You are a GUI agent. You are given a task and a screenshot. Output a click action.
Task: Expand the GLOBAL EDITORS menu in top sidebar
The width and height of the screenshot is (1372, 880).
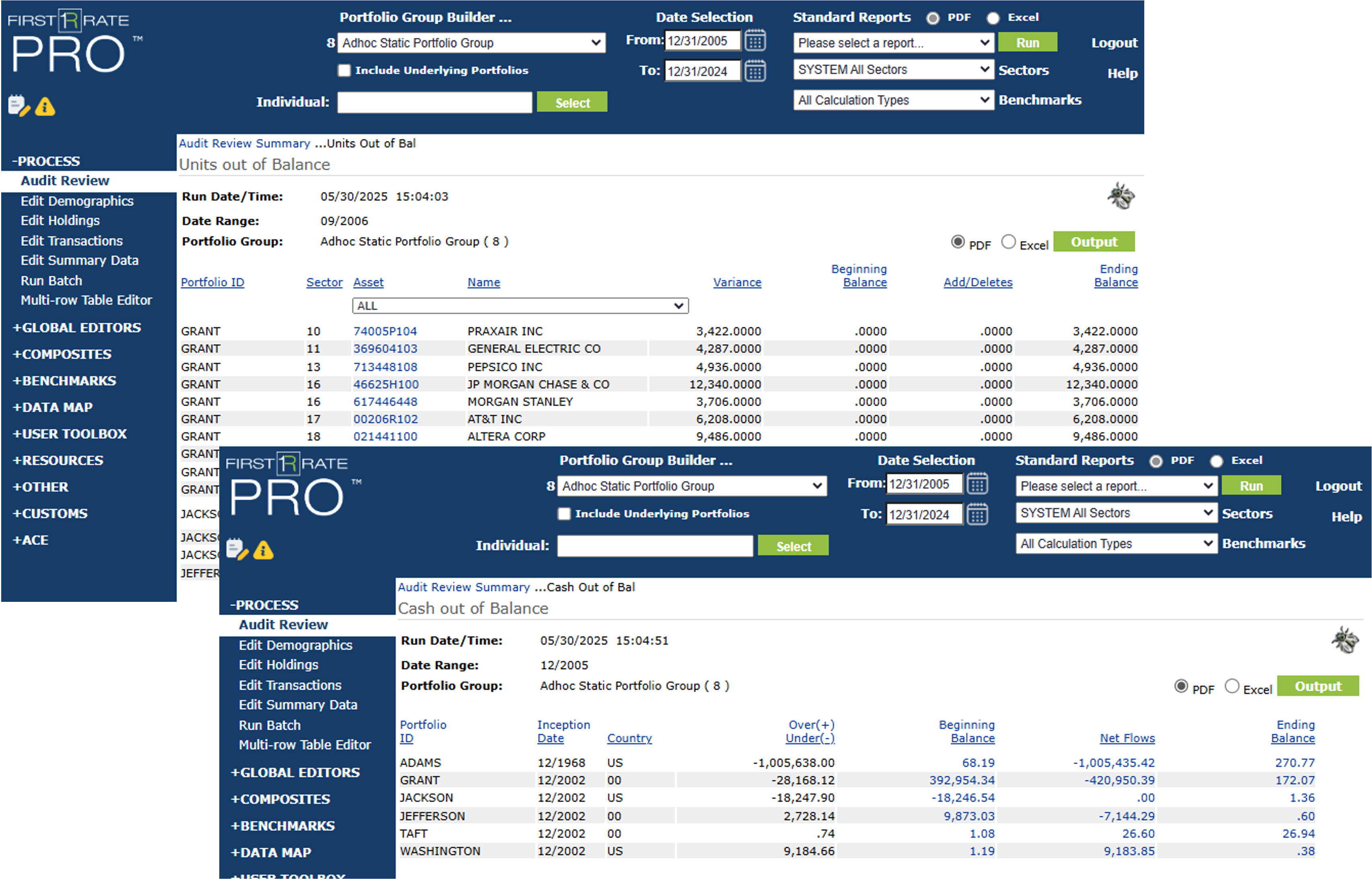click(x=76, y=328)
